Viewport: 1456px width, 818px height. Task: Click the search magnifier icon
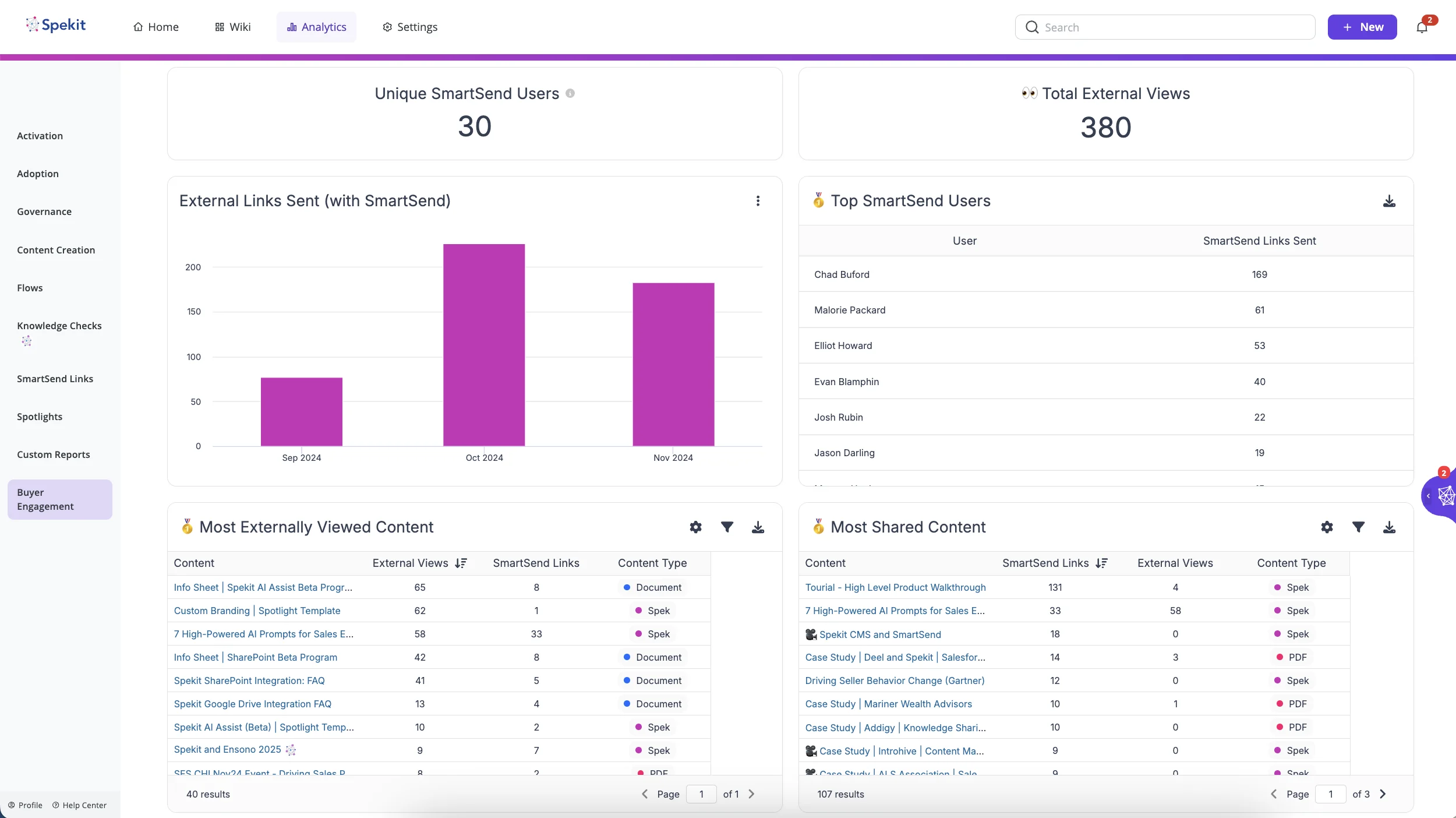click(x=1032, y=27)
